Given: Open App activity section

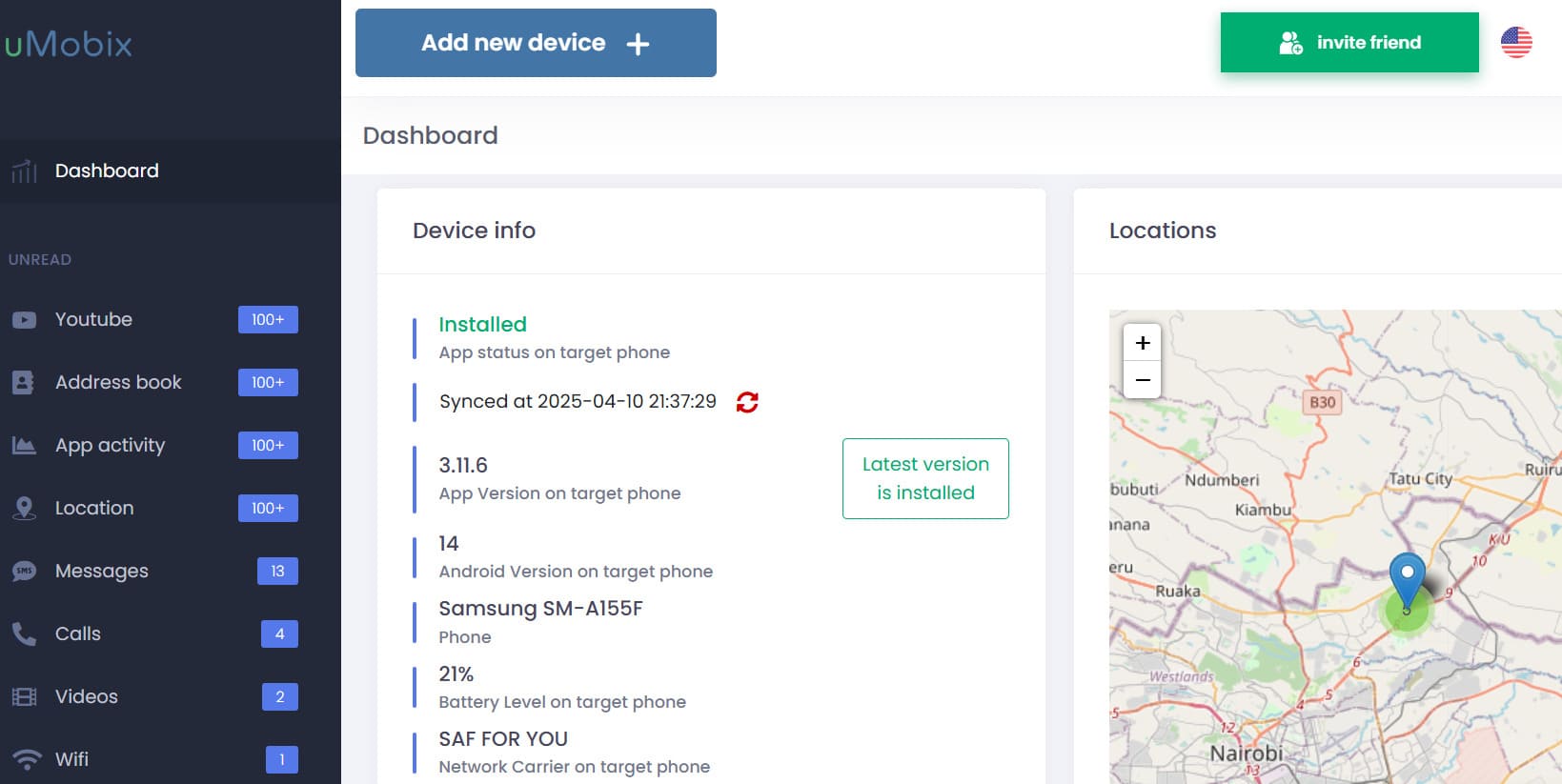Looking at the screenshot, I should pyautogui.click(x=110, y=445).
